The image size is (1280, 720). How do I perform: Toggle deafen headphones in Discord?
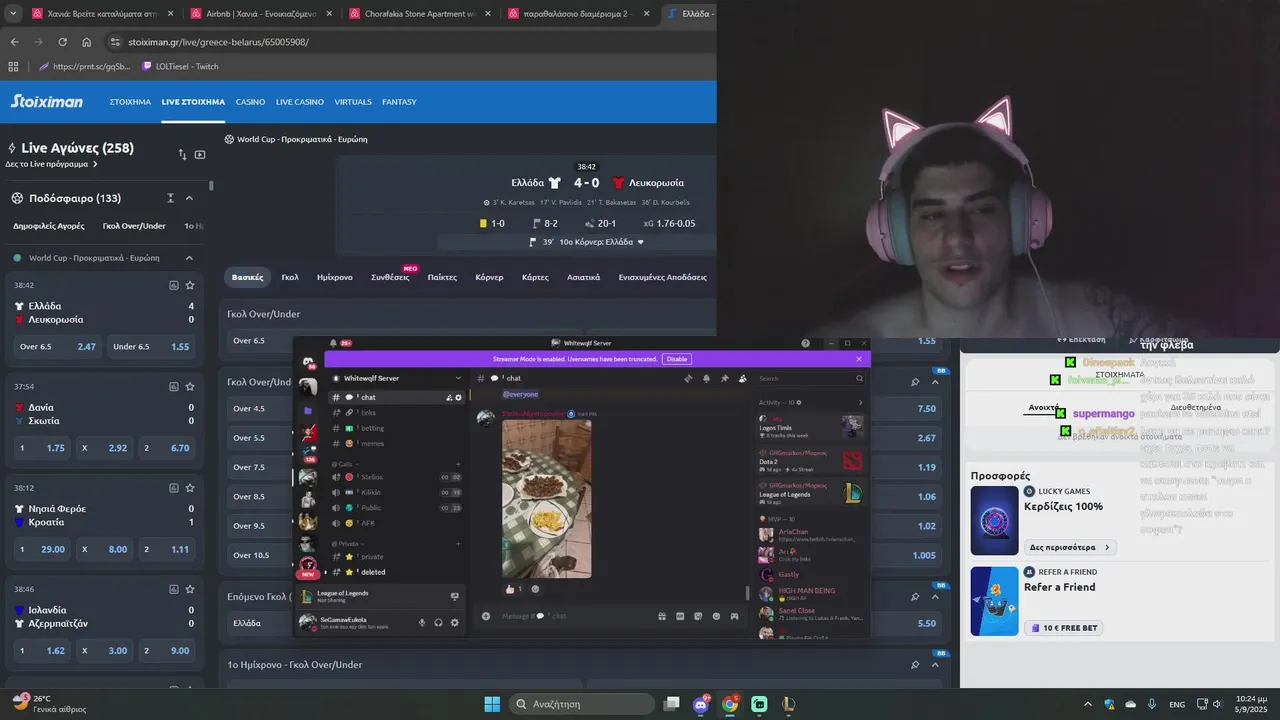(x=438, y=622)
